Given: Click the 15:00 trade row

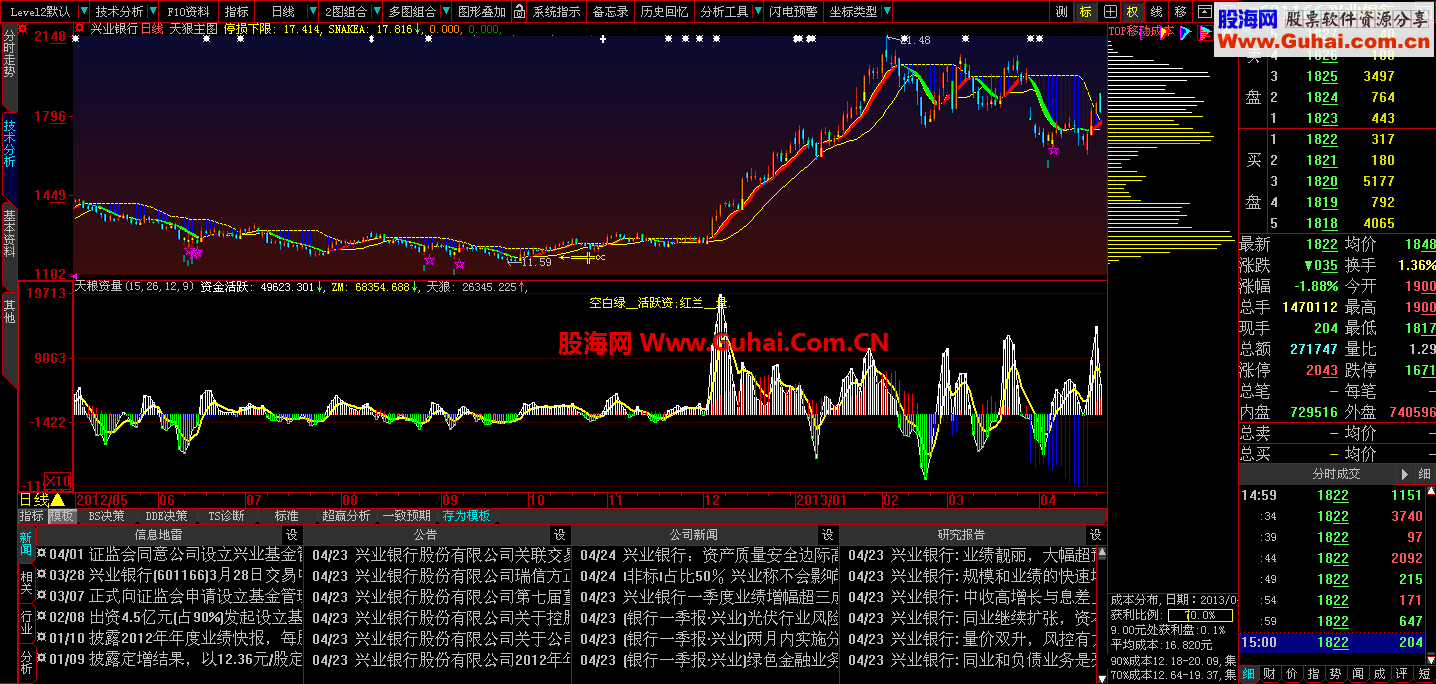Looking at the screenshot, I should point(1332,642).
